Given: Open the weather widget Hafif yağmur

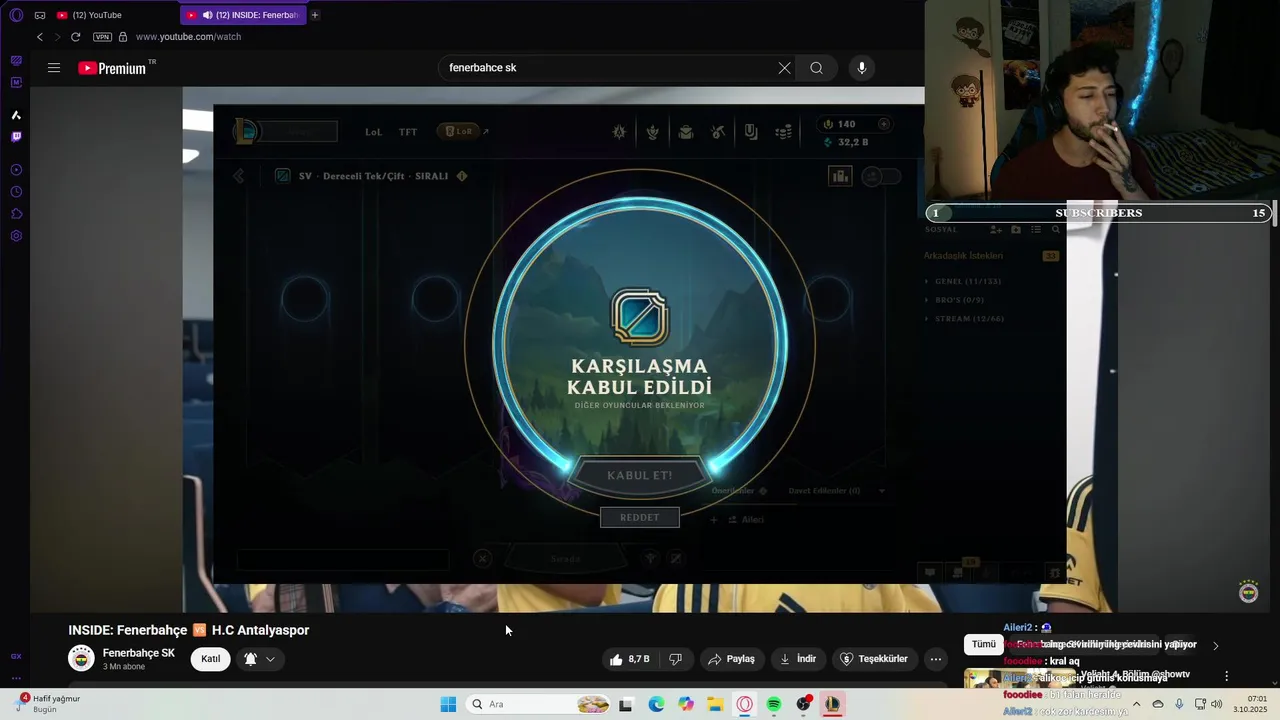Looking at the screenshot, I should [x=50, y=703].
